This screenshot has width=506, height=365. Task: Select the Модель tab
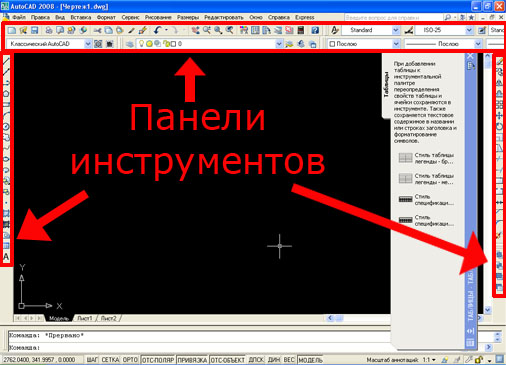(59, 318)
